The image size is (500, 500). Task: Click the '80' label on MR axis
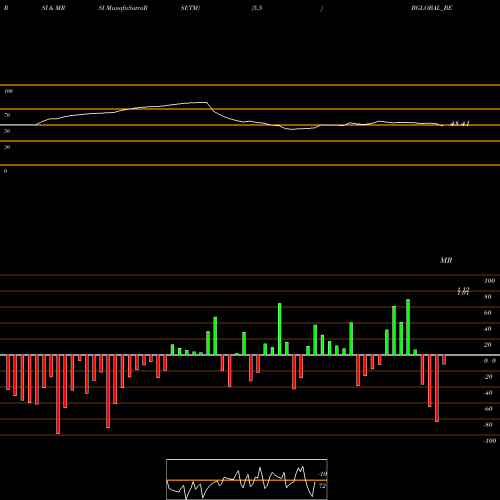(488, 297)
